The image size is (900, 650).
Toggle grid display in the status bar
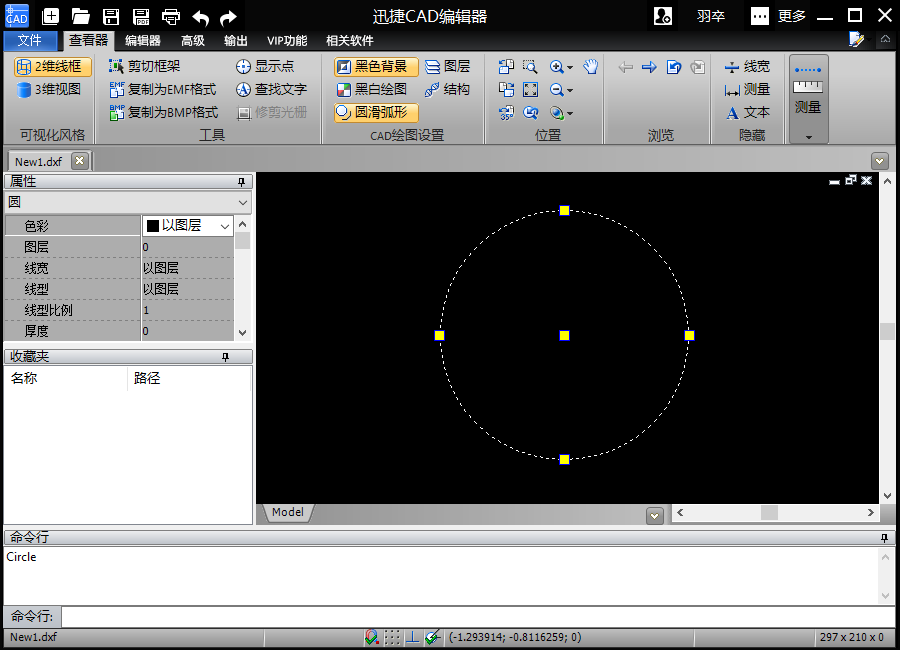point(392,637)
